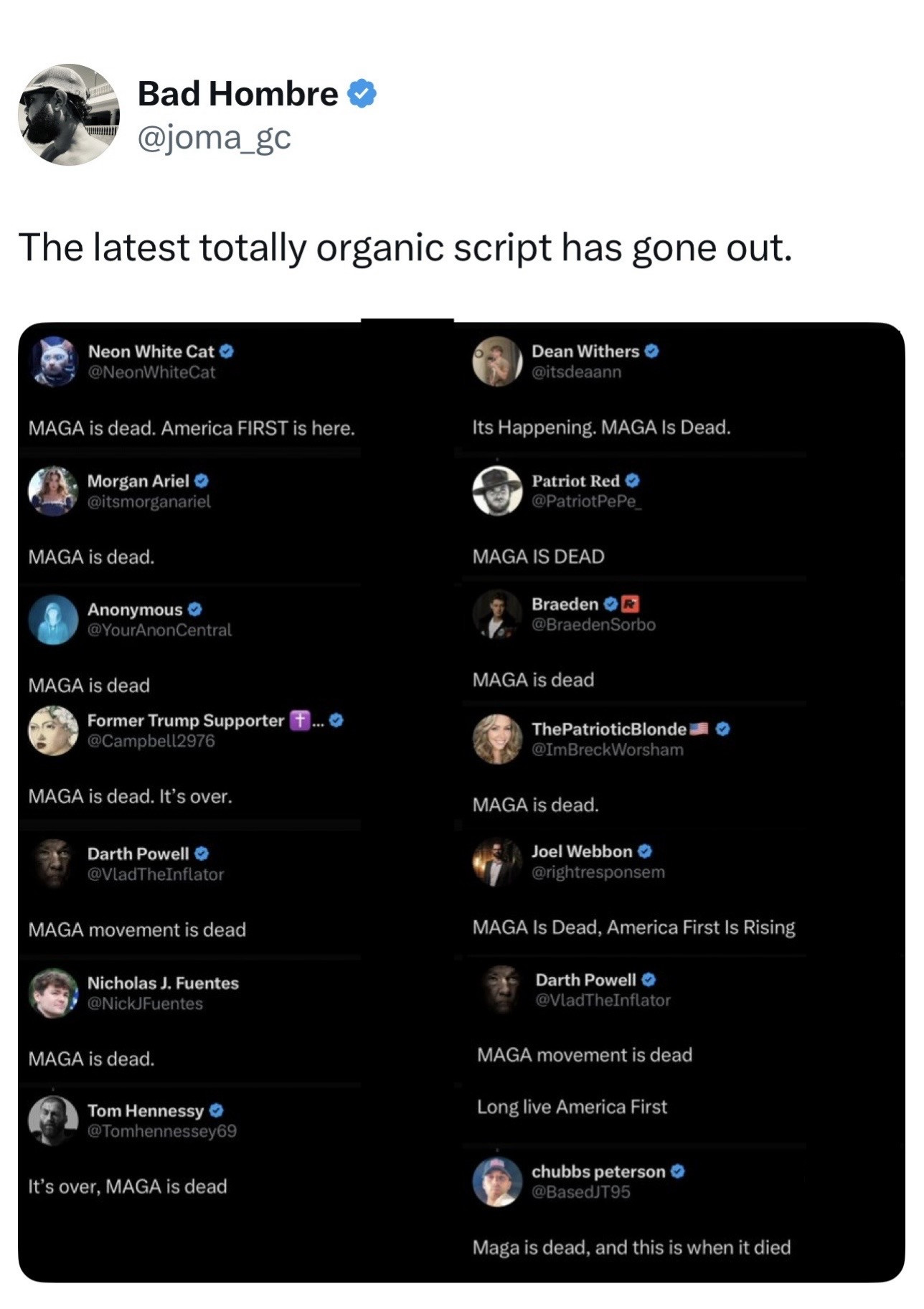The height and width of the screenshot is (1309, 924).
Task: Click the blue verified badge beside Bad Hombre
Action: pos(362,94)
